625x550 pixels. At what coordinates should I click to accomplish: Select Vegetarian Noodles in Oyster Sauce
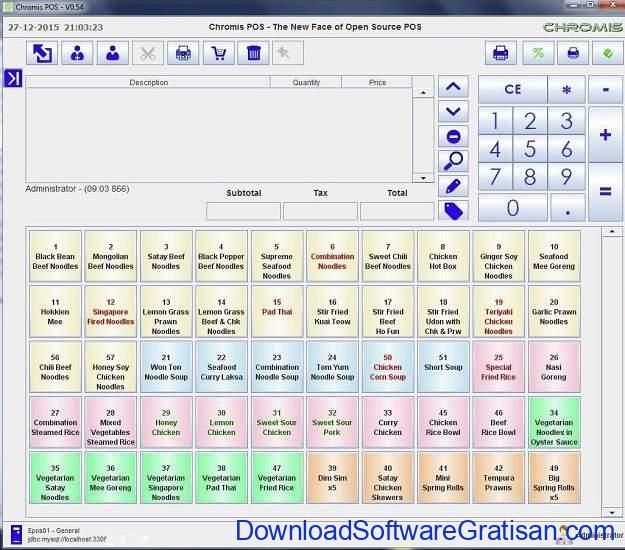point(554,422)
